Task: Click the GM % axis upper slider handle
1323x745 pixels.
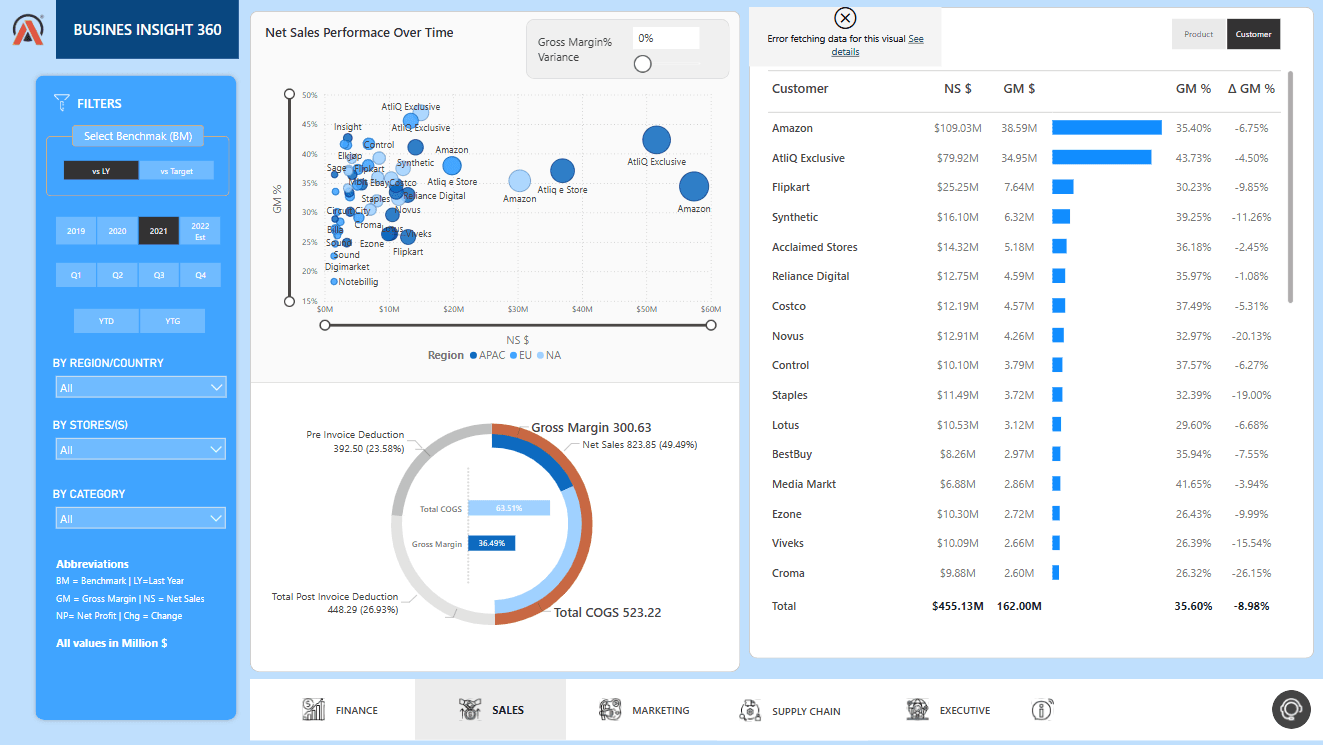Action: pyautogui.click(x=290, y=94)
